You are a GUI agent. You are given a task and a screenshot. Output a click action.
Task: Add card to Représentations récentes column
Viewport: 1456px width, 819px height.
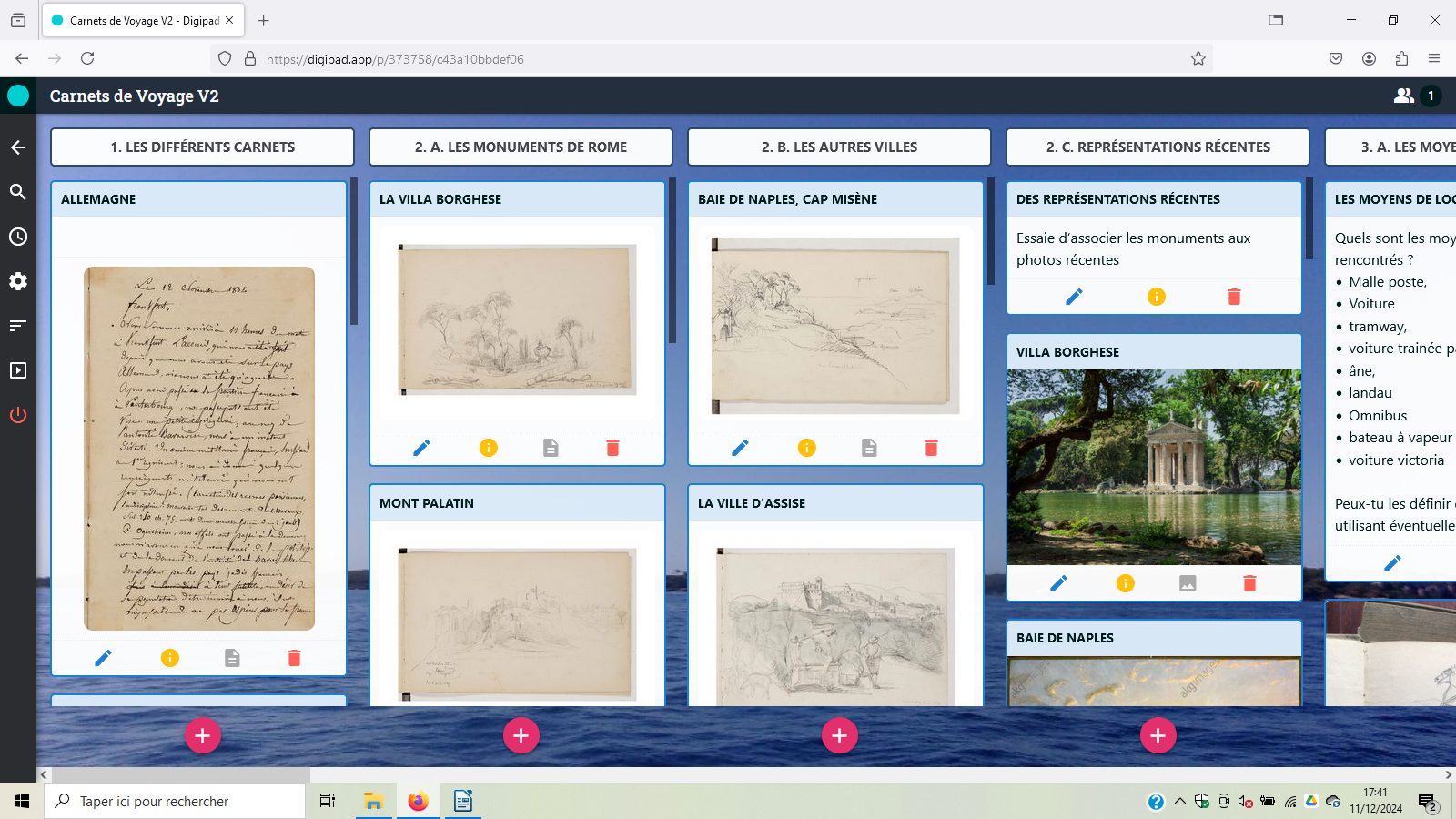1158,735
